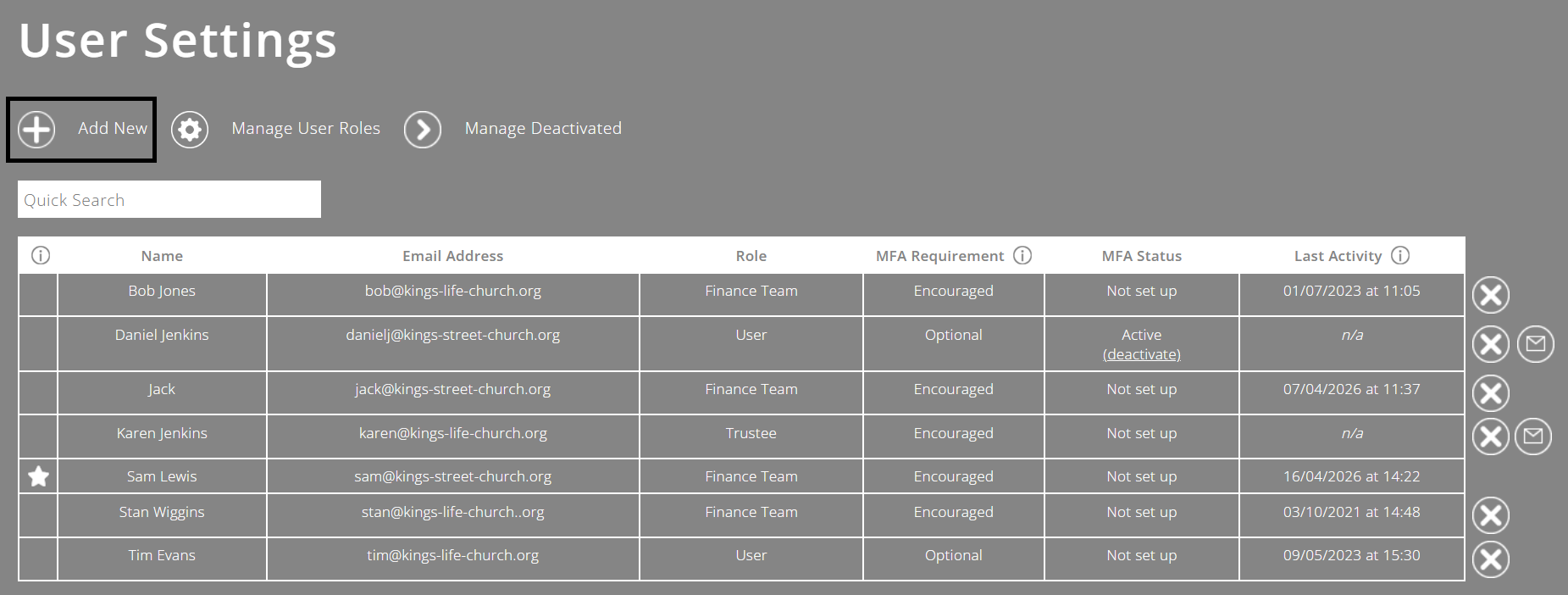Screen dimensions: 1568x595
Task: Focus the Quick Search field
Action: click(x=169, y=199)
